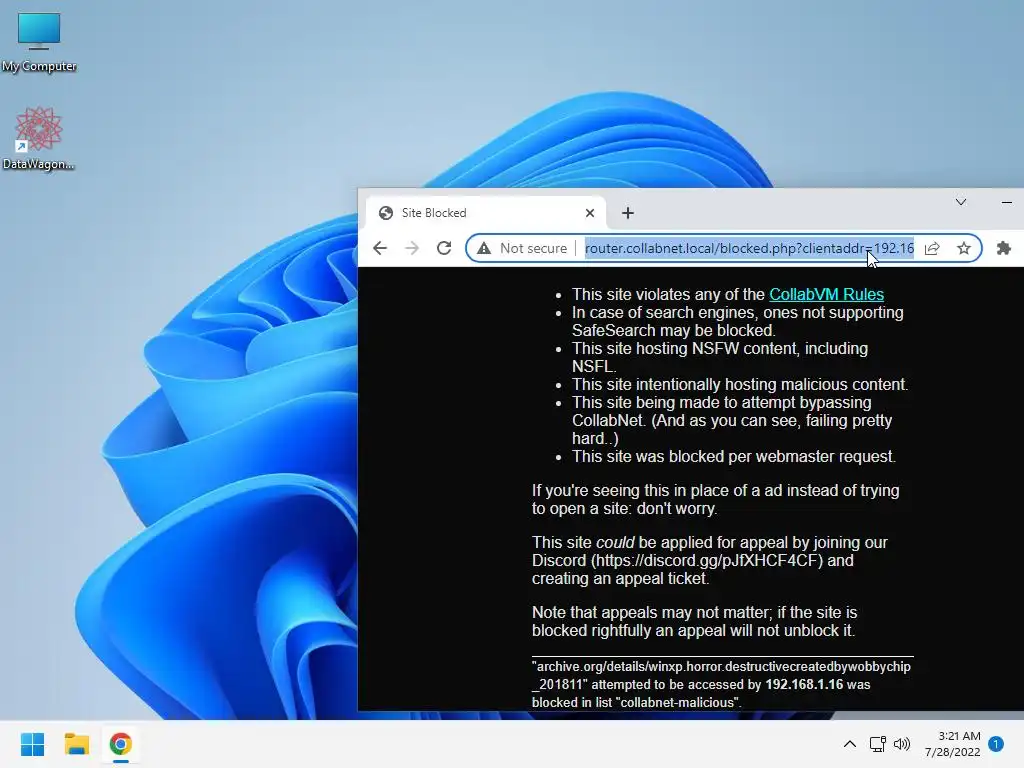
Task: Click the Chrome taskbar icon
Action: click(120, 744)
